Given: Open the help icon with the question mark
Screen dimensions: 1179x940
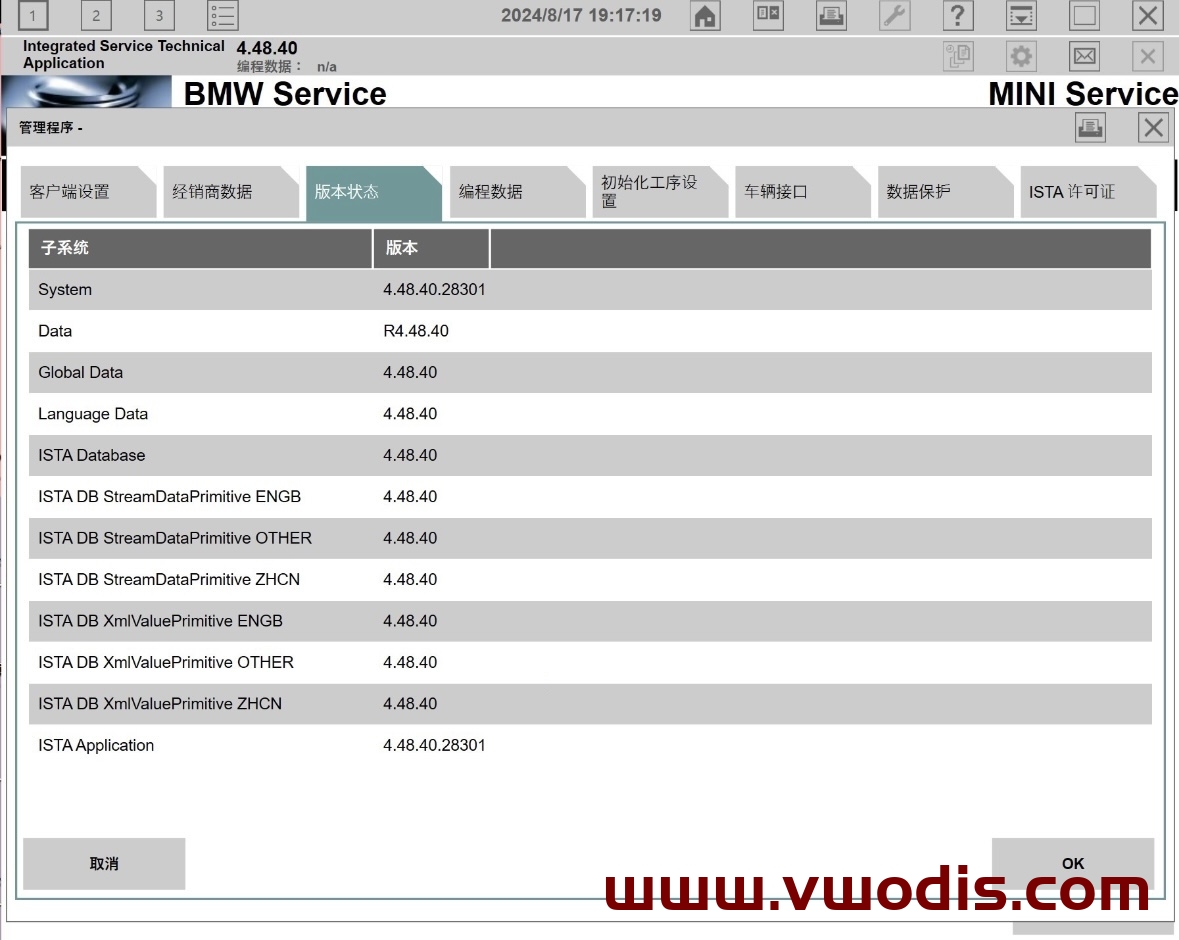Looking at the screenshot, I should pyautogui.click(x=958, y=16).
